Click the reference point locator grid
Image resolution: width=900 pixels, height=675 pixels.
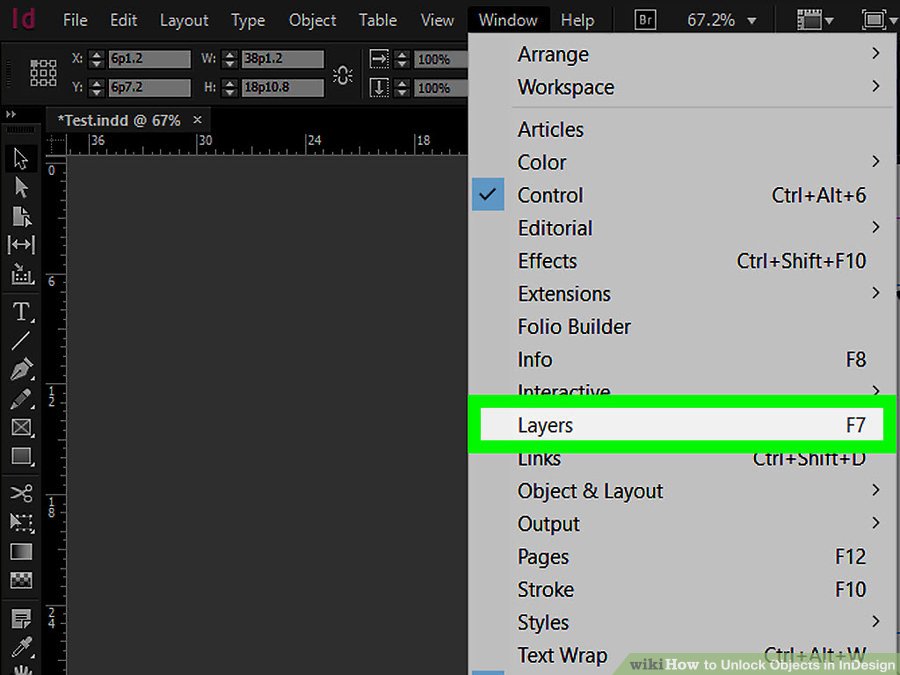[43, 73]
